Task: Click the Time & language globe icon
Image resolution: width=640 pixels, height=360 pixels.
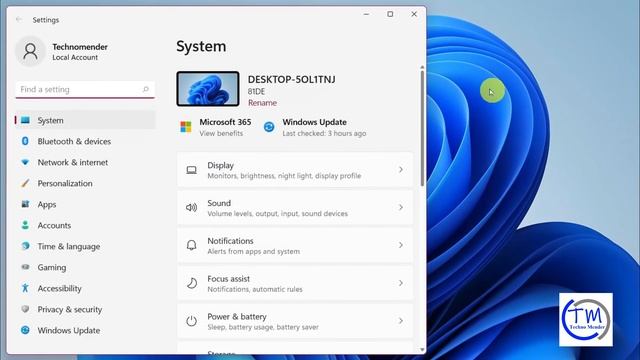Action: (25, 246)
